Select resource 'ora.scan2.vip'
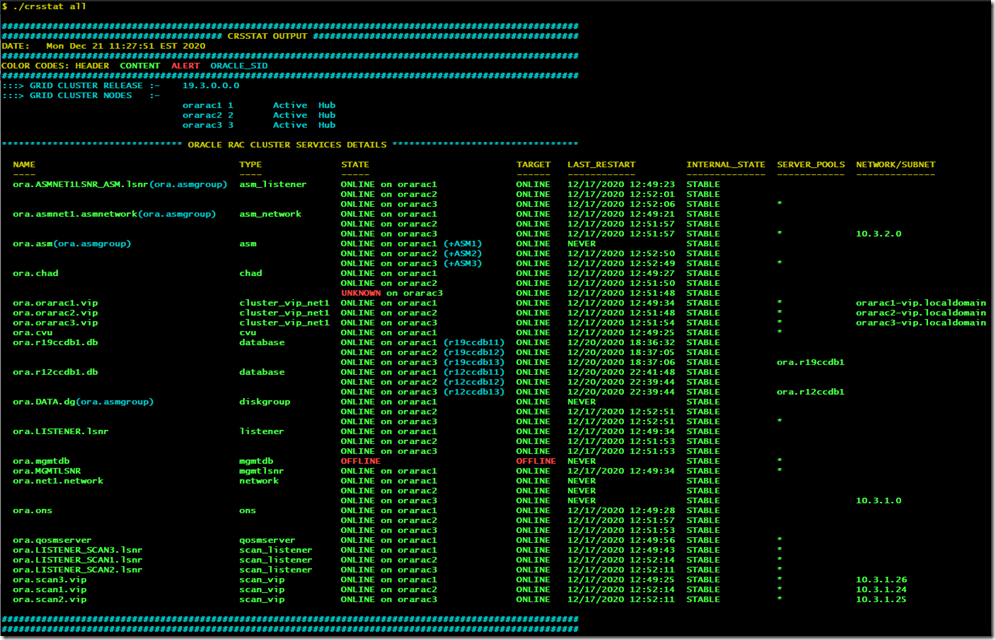 pyautogui.click(x=49, y=599)
